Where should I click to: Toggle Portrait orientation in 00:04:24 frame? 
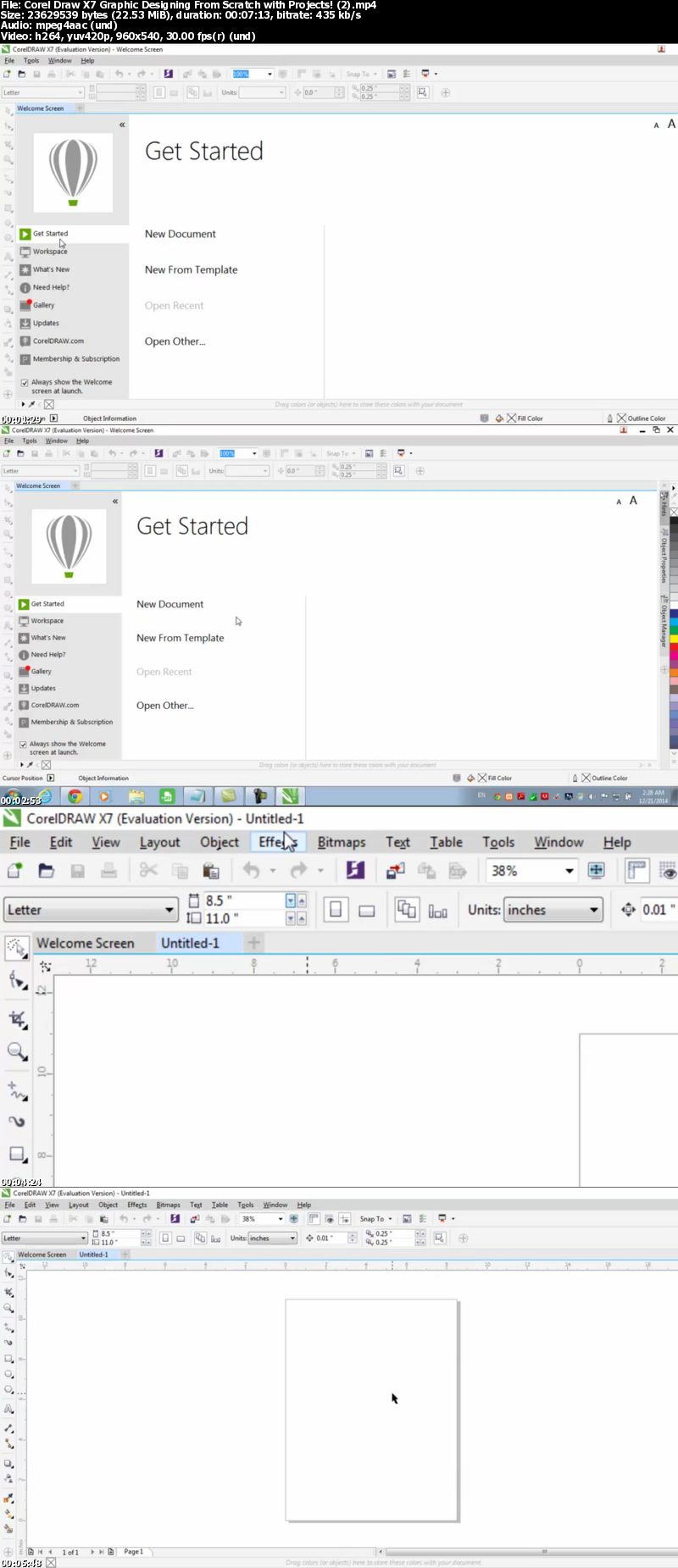pos(336,910)
